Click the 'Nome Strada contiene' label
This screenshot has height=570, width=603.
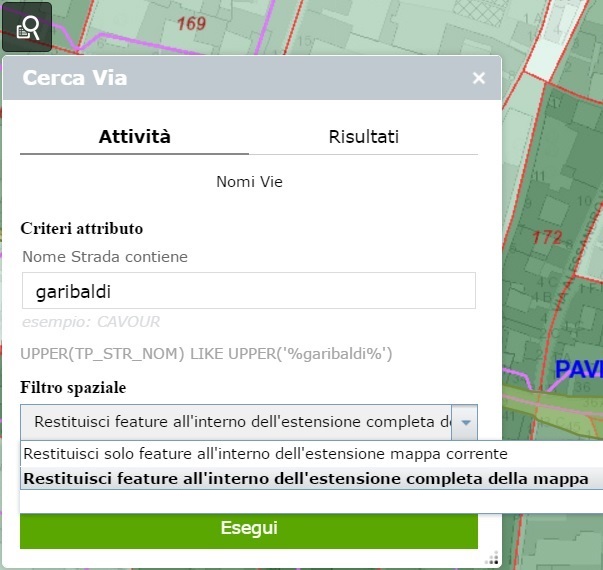(x=105, y=257)
